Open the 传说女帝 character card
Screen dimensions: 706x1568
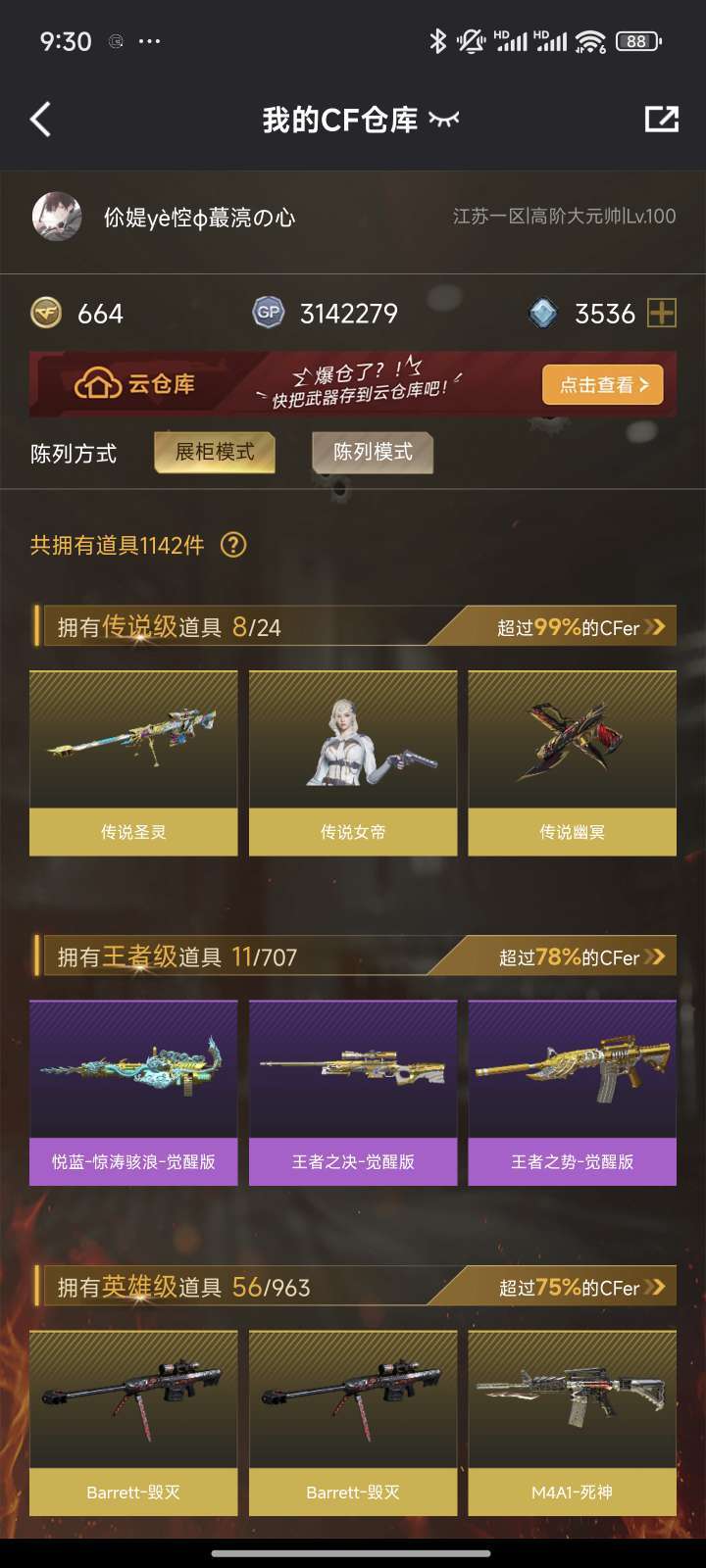353,763
